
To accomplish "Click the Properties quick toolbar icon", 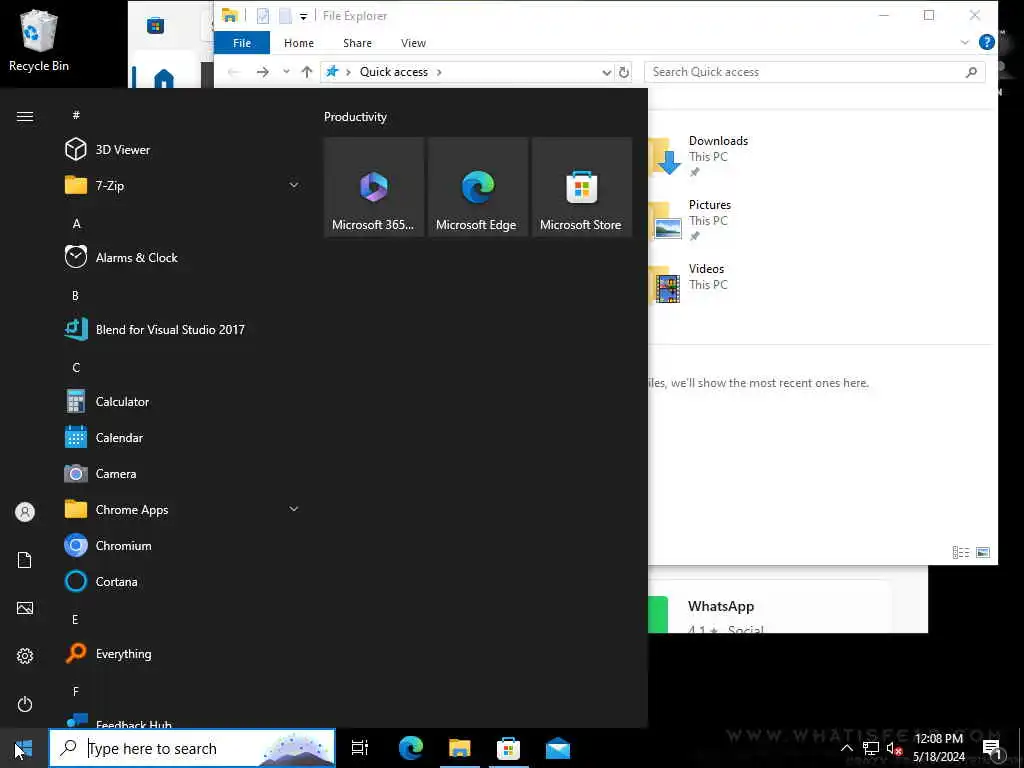I will point(263,16).
